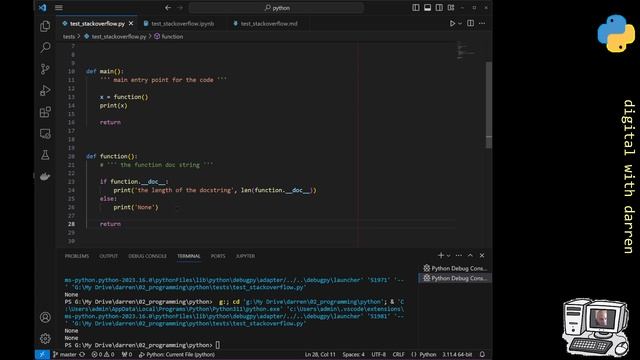This screenshot has width=640, height=360.
Task: Open the Search view in activity bar
Action: pos(45,47)
